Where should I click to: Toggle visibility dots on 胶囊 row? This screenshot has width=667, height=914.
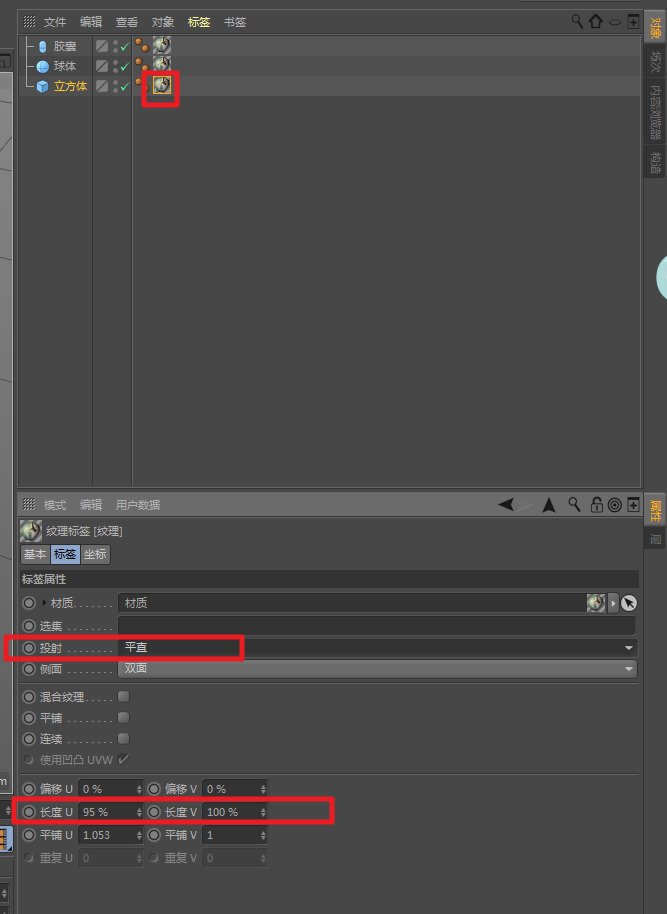tap(115, 46)
